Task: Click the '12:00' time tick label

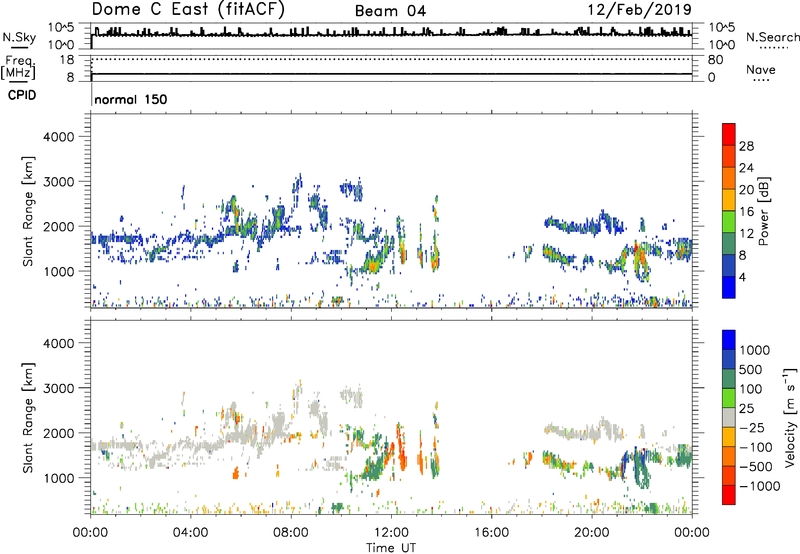Action: (x=391, y=533)
